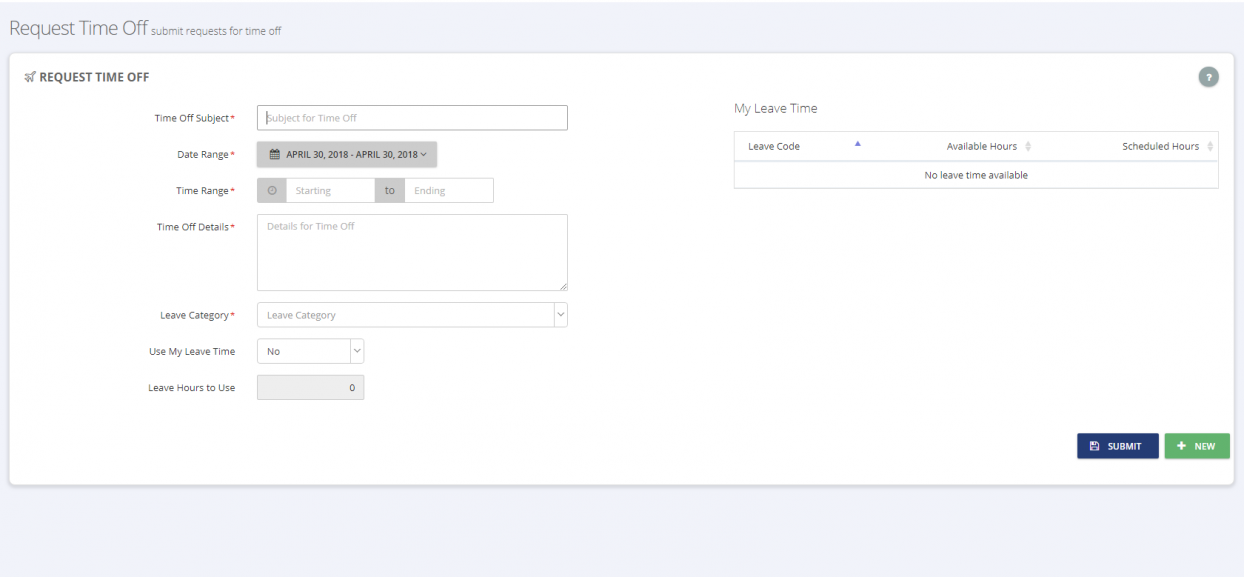Click the paper plane icon beside Request Time Off
Screen dimensions: 1244x577
(30, 77)
